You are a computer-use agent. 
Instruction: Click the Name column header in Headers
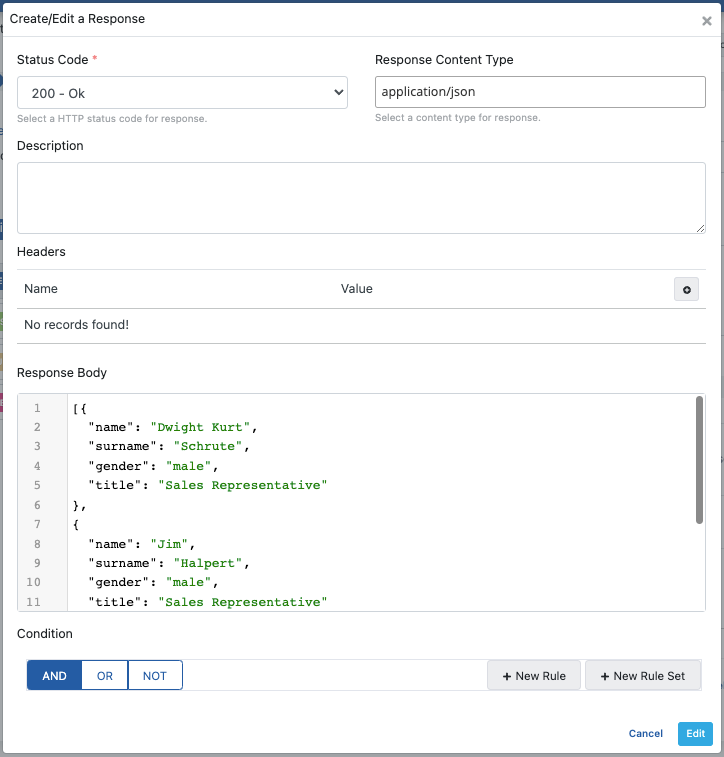point(41,289)
